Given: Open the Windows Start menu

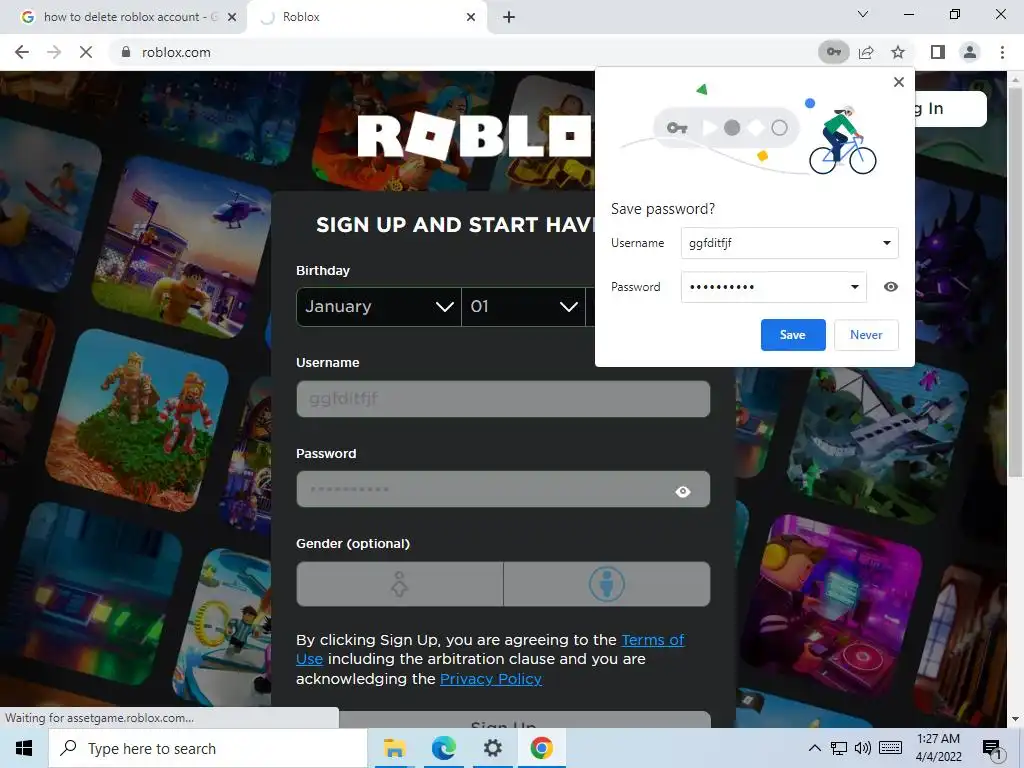Looking at the screenshot, I should (x=24, y=748).
